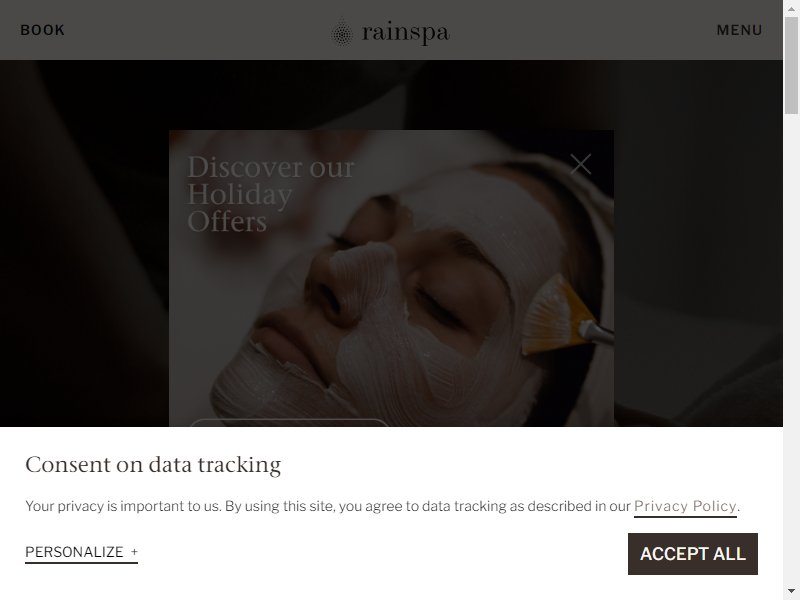This screenshot has height=600, width=800.
Task: Open the Privacy Policy link
Action: click(685, 506)
